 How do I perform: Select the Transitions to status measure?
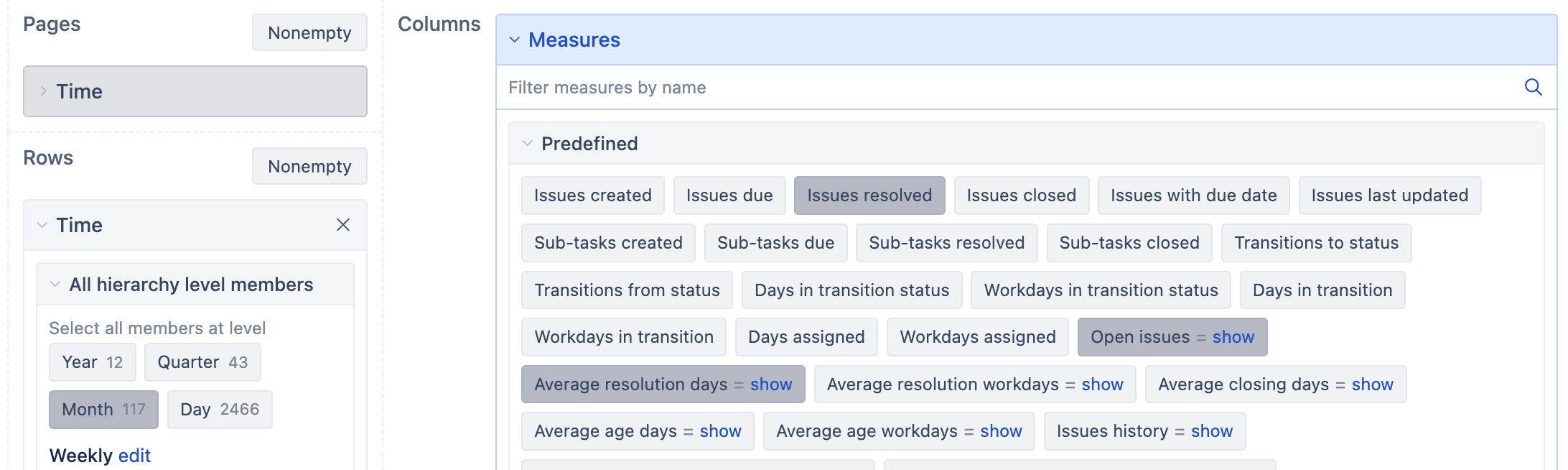click(1317, 243)
